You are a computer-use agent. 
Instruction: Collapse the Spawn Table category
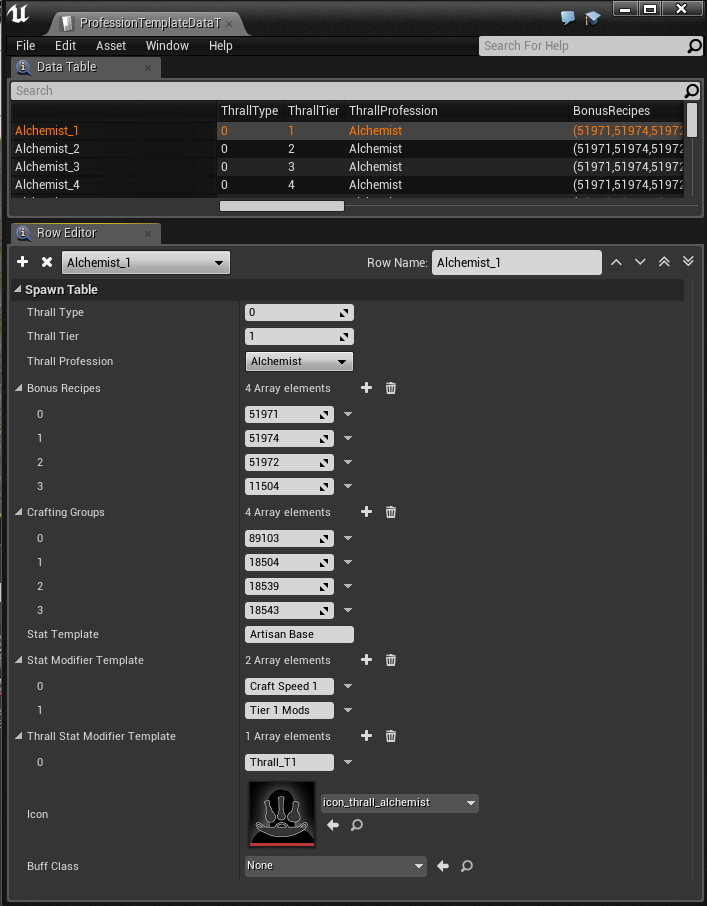[17, 290]
